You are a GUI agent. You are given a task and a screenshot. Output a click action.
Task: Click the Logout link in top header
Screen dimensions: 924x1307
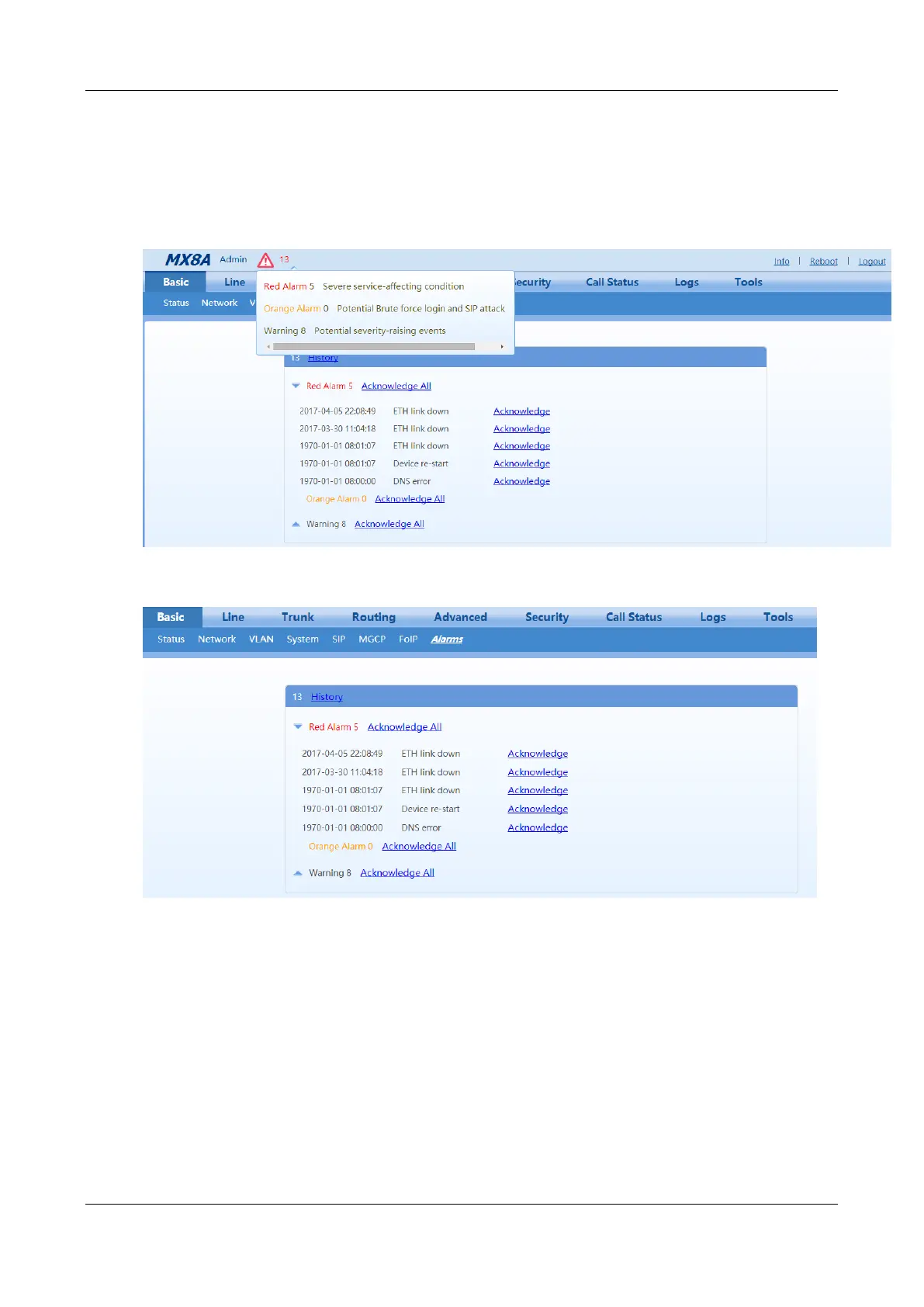coord(872,262)
